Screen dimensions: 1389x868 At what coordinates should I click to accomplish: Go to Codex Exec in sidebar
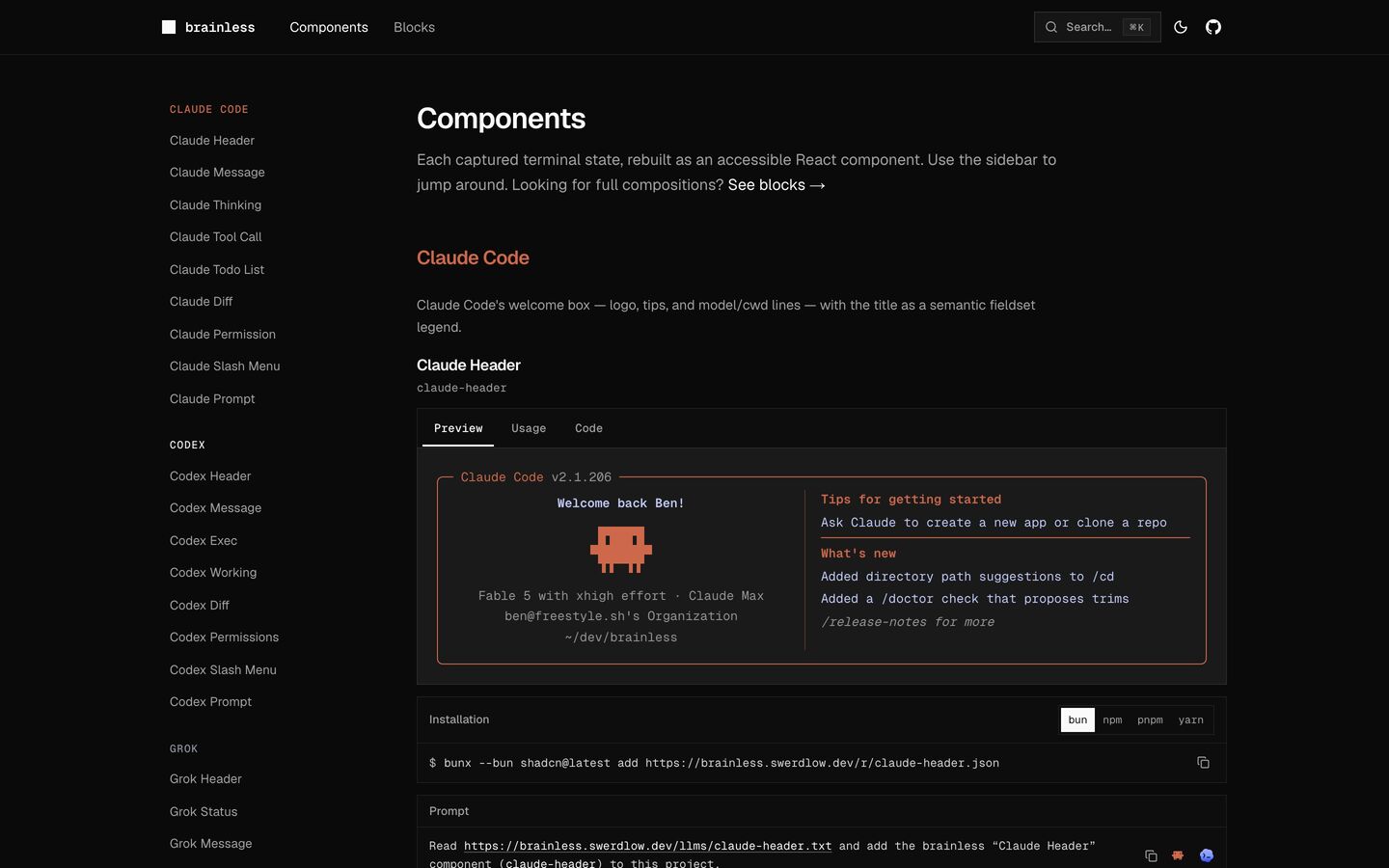coord(204,540)
